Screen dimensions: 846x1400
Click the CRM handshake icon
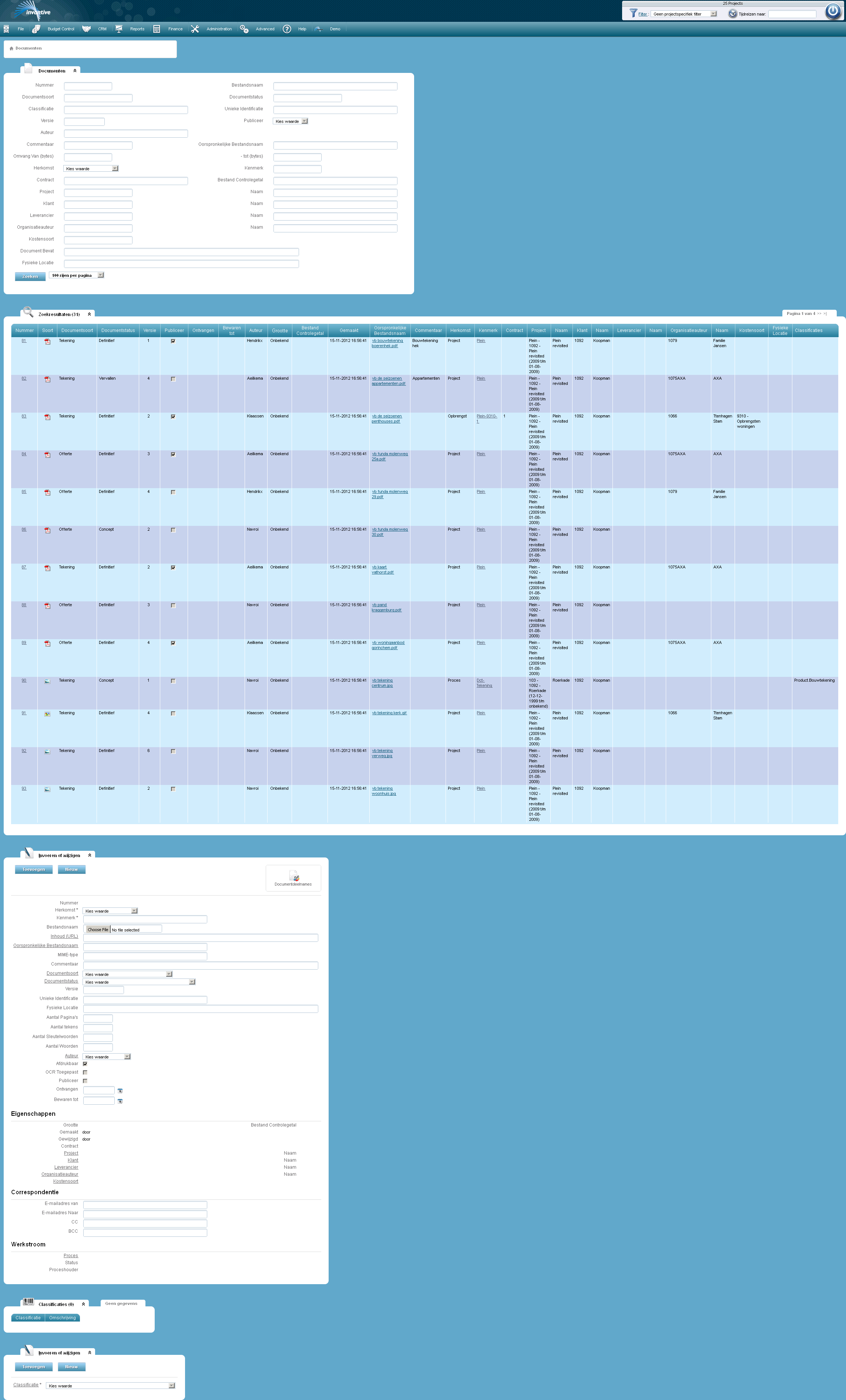(86, 29)
